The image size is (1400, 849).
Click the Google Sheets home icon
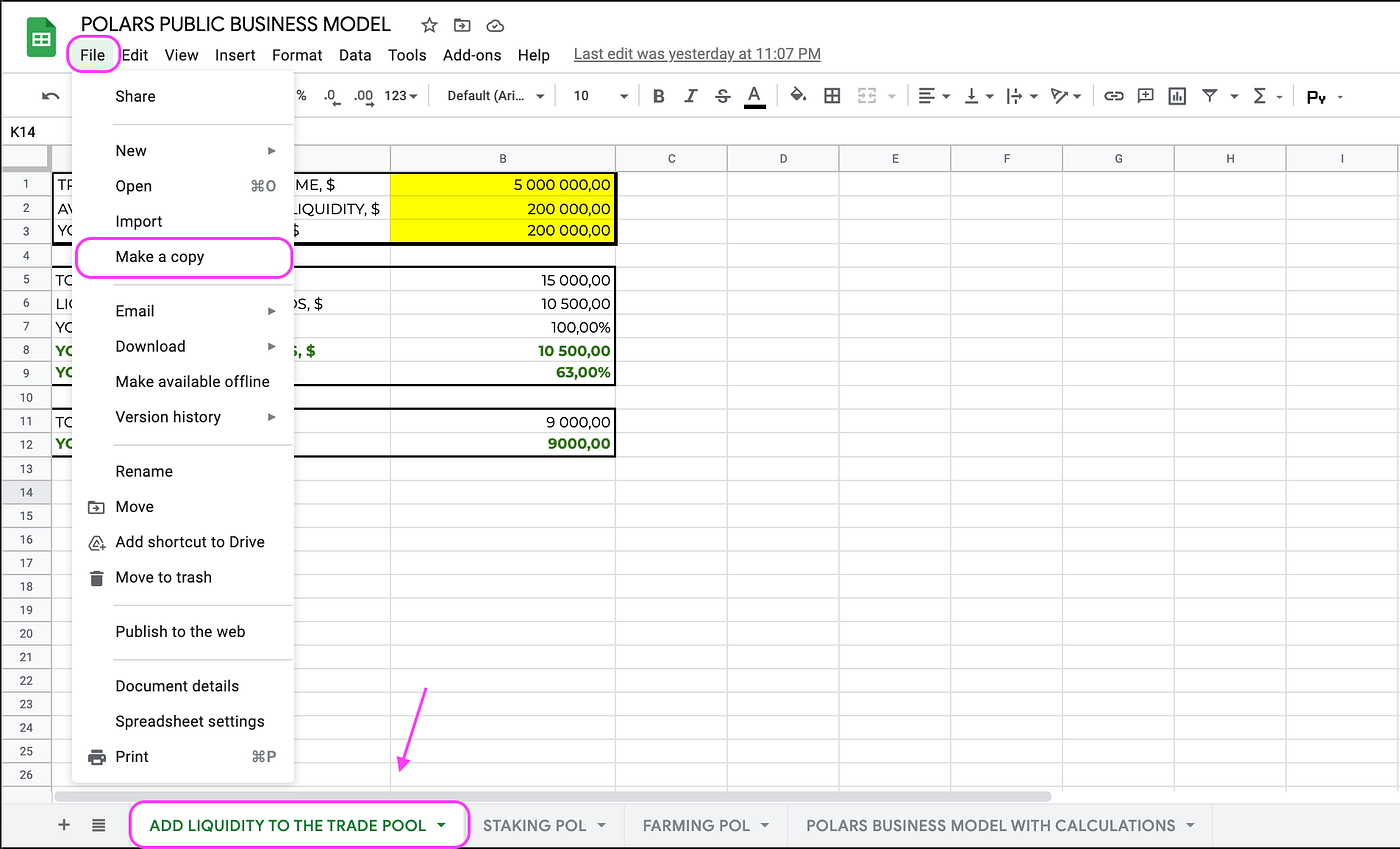pyautogui.click(x=41, y=39)
